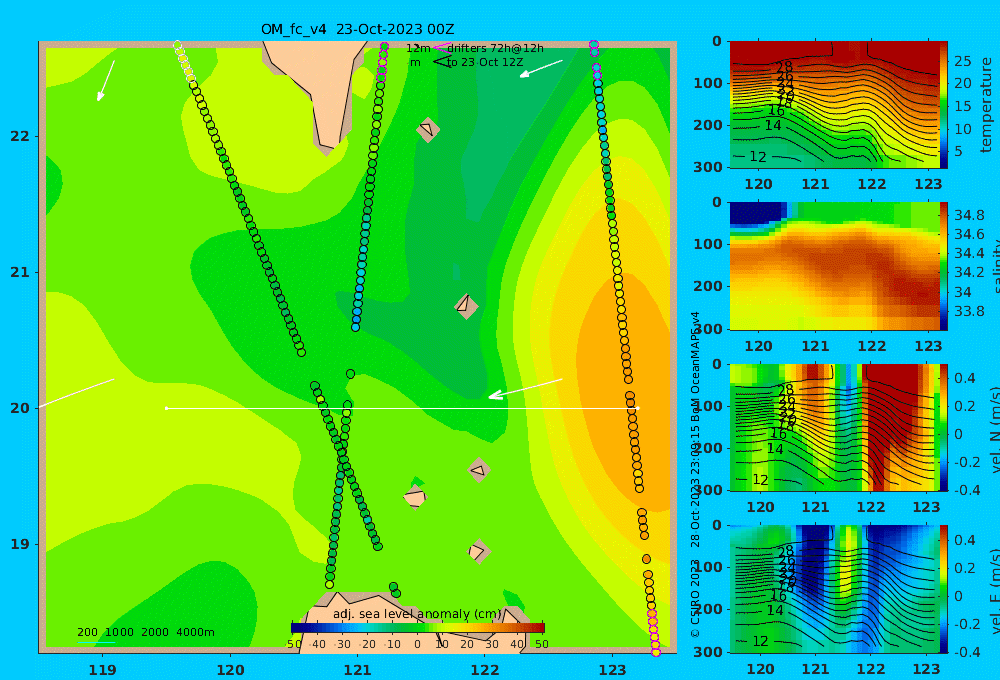The height and width of the screenshot is (680, 1000).
Task: Click the white current arrow in top-left of map
Action: click(x=105, y=81)
